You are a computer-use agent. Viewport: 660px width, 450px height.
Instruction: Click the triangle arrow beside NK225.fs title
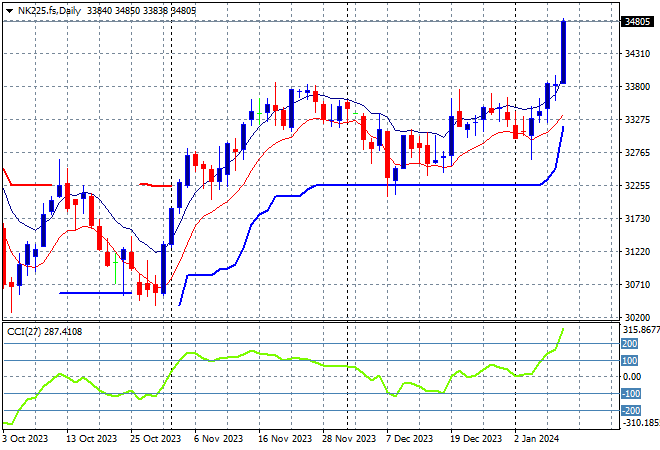pyautogui.click(x=9, y=9)
